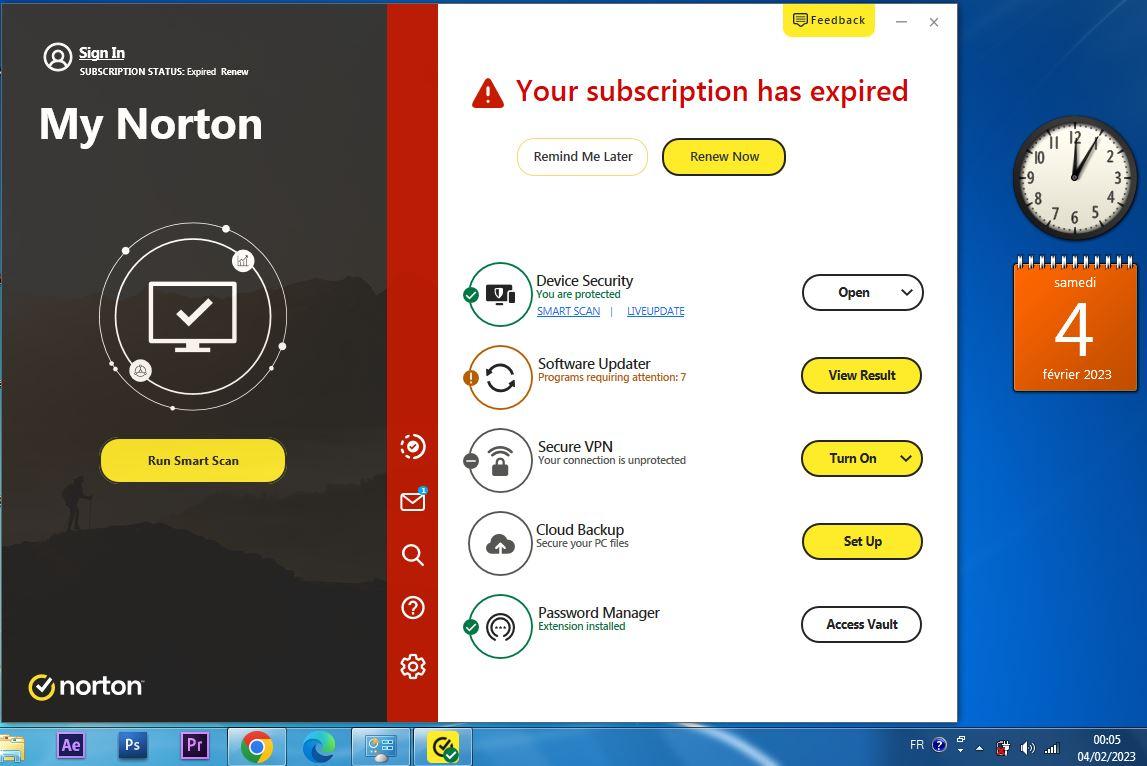The width and height of the screenshot is (1147, 766).
Task: Open the My Norton dashboard sidebar icon
Action: tap(413, 446)
